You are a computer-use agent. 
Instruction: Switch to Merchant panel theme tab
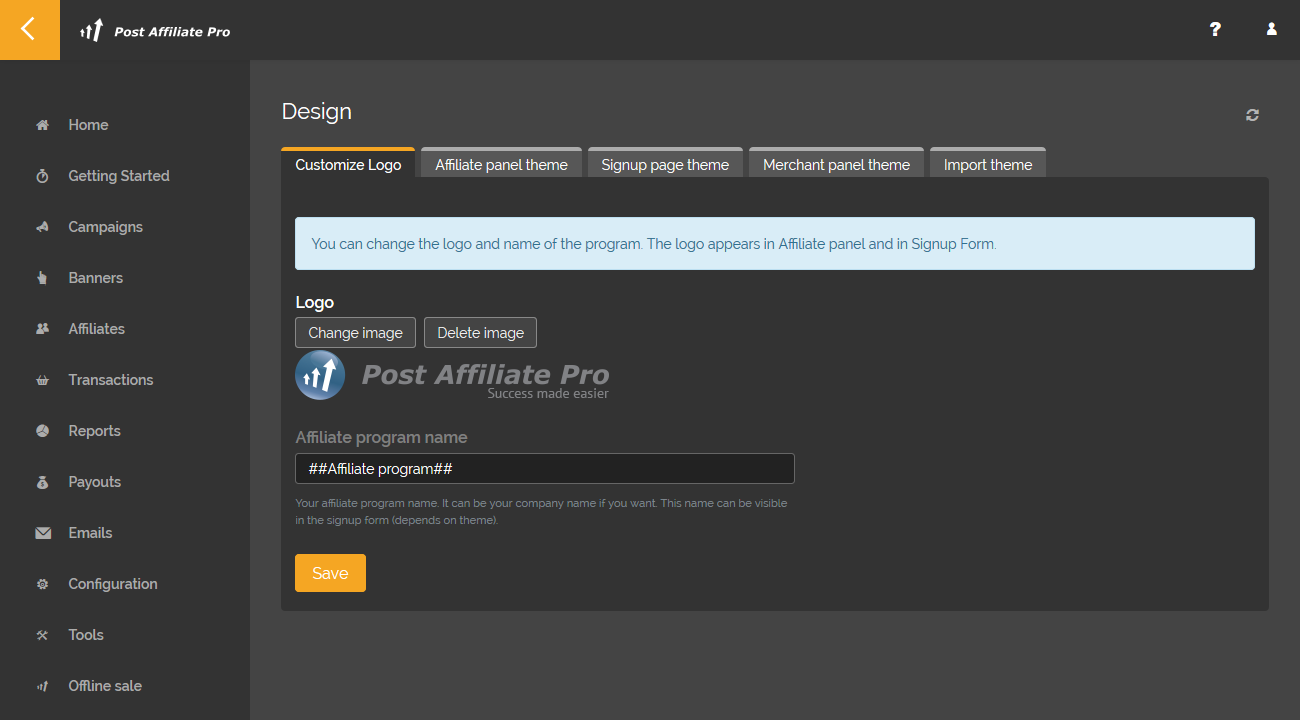[x=836, y=164]
